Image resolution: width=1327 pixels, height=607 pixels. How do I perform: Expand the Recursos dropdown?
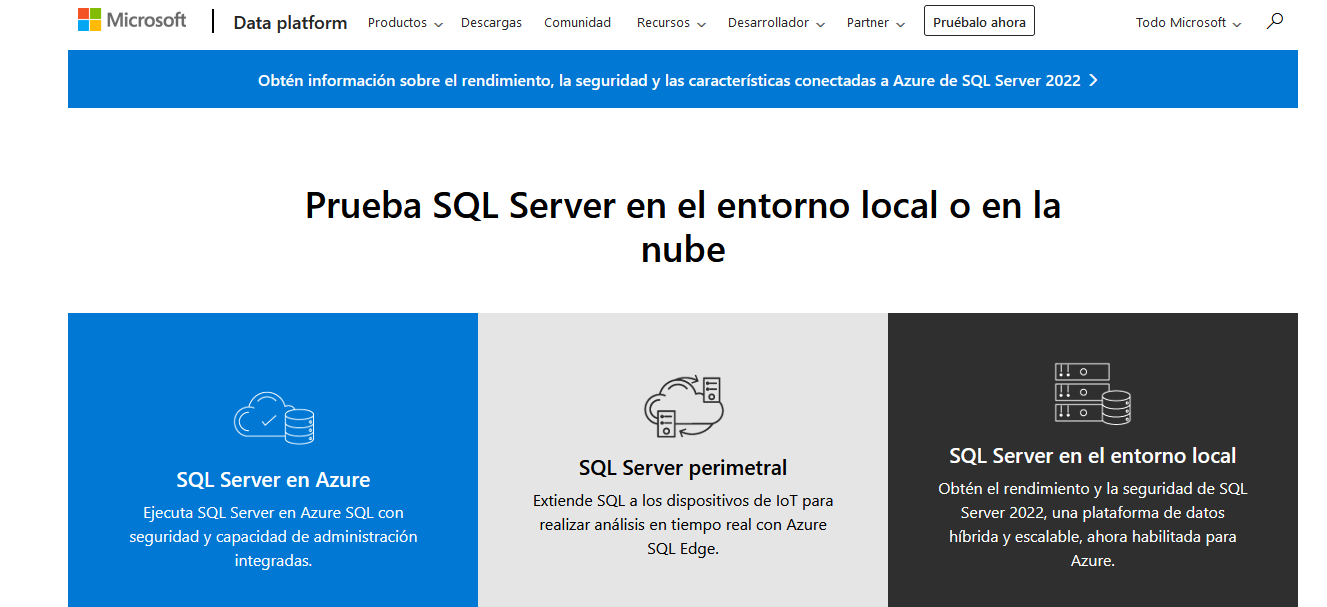tap(671, 22)
